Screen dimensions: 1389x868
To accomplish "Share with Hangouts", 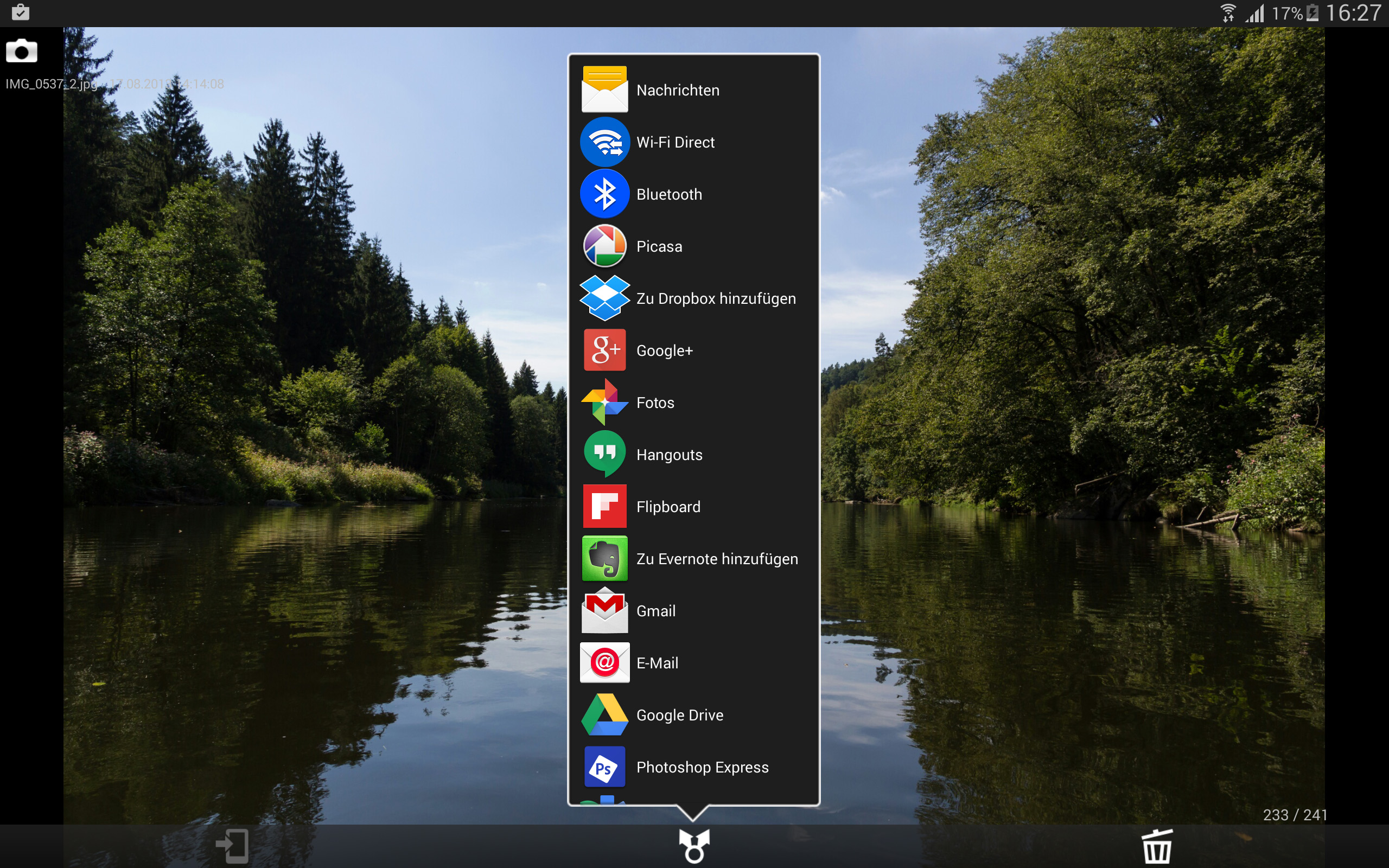I will coord(668,455).
